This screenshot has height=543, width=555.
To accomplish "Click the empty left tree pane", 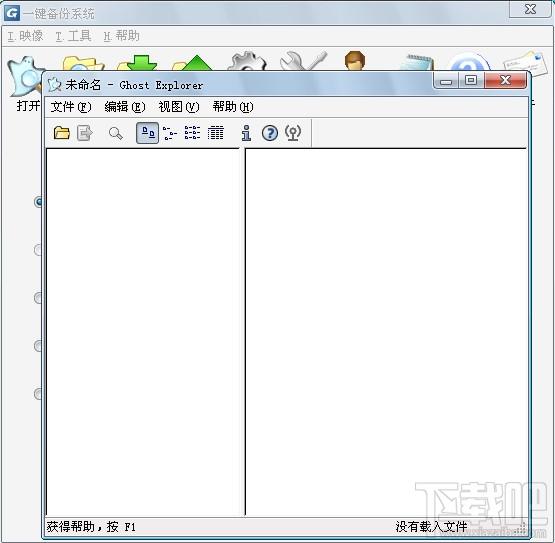I will click(x=143, y=332).
